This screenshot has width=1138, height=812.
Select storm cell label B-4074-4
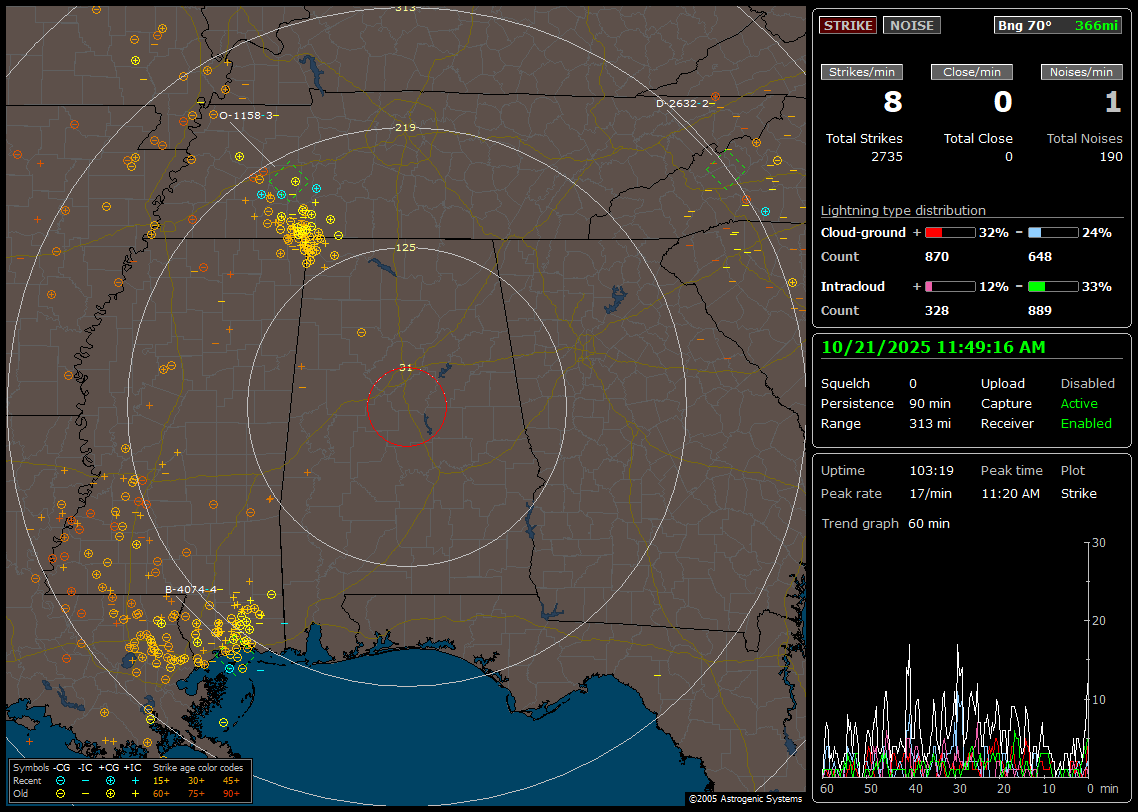pyautogui.click(x=190, y=590)
